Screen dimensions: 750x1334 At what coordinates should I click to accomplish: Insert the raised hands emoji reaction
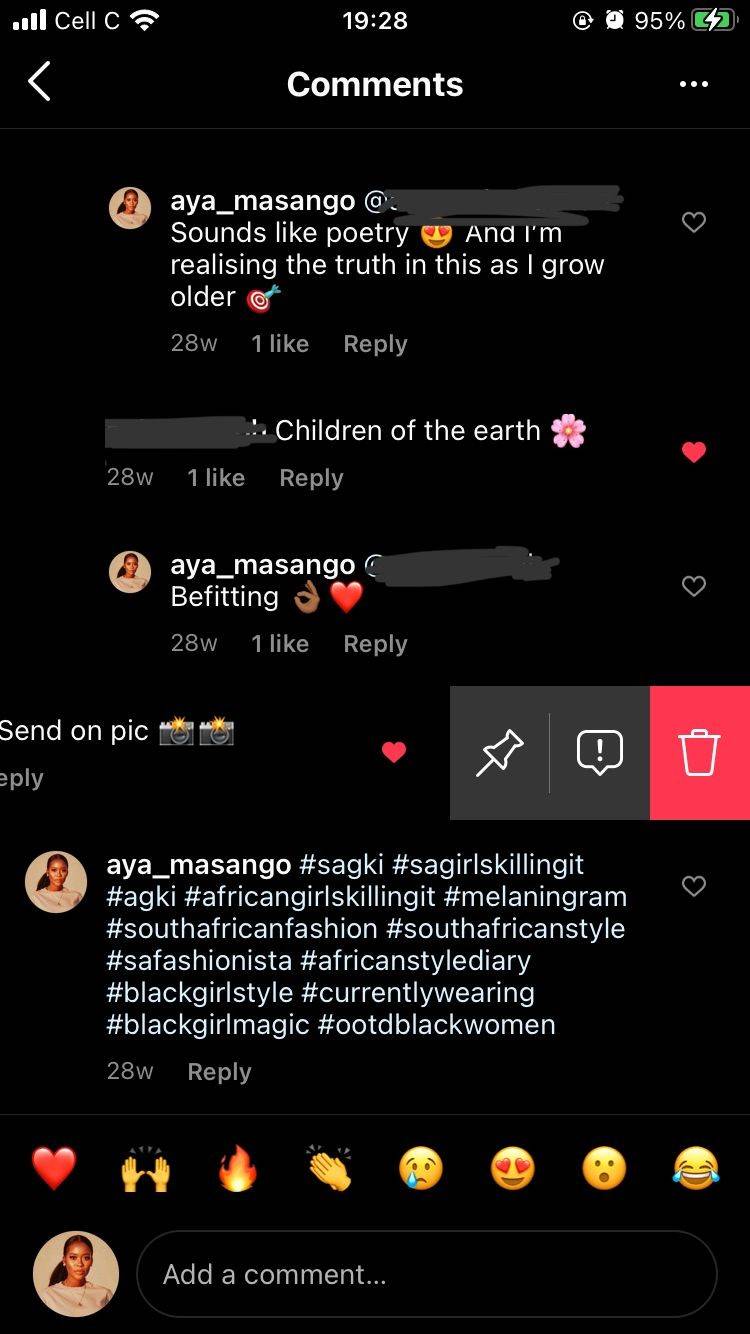pyautogui.click(x=146, y=1168)
